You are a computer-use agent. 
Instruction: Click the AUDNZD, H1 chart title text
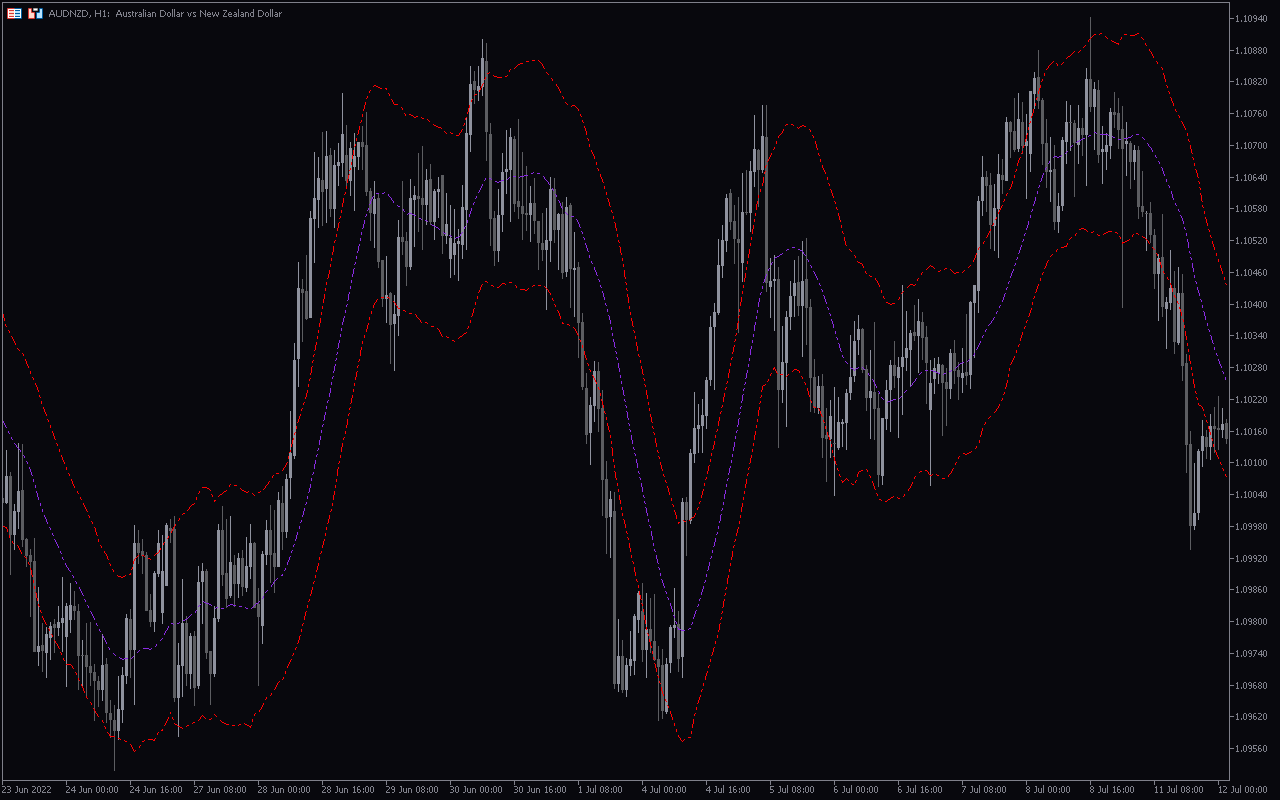point(165,14)
